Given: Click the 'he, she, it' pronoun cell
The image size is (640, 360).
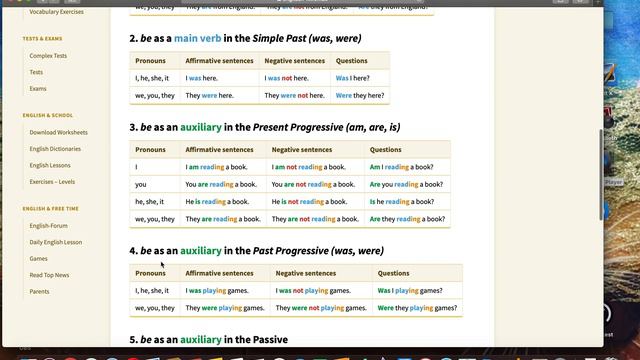Looking at the screenshot, I should [x=155, y=202].
